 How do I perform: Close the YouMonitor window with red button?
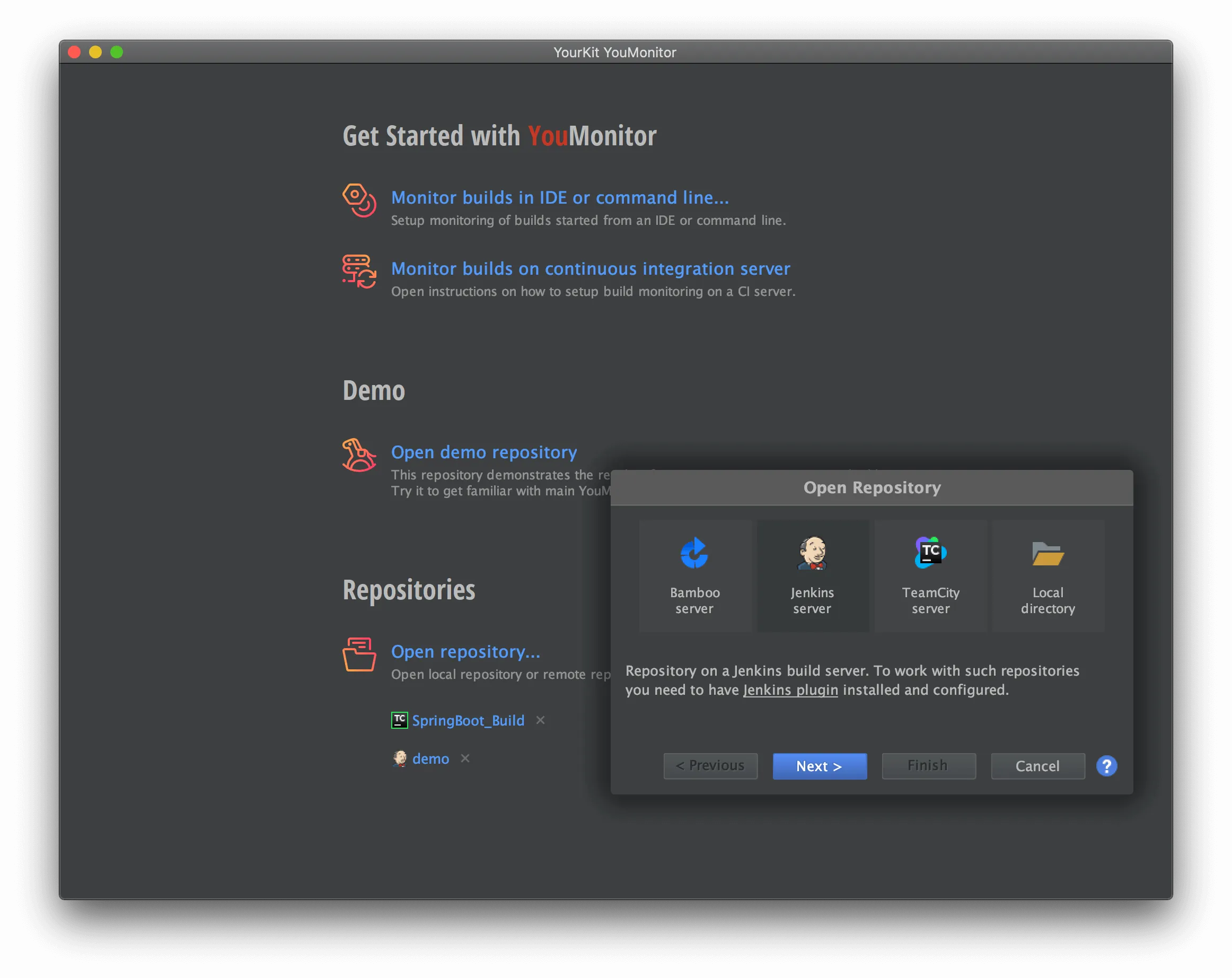pyautogui.click(x=74, y=53)
